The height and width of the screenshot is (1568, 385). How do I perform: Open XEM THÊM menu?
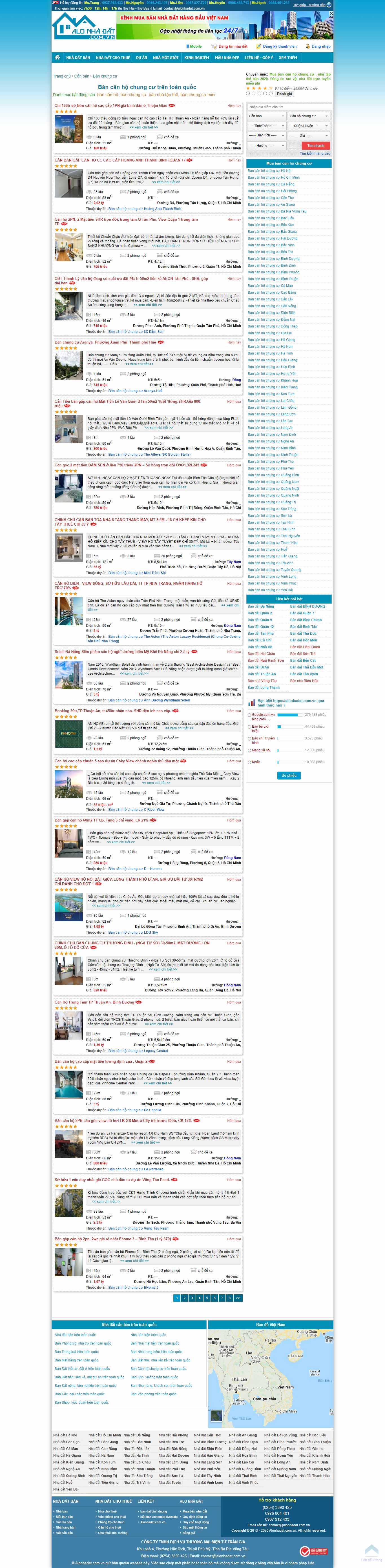287,58
